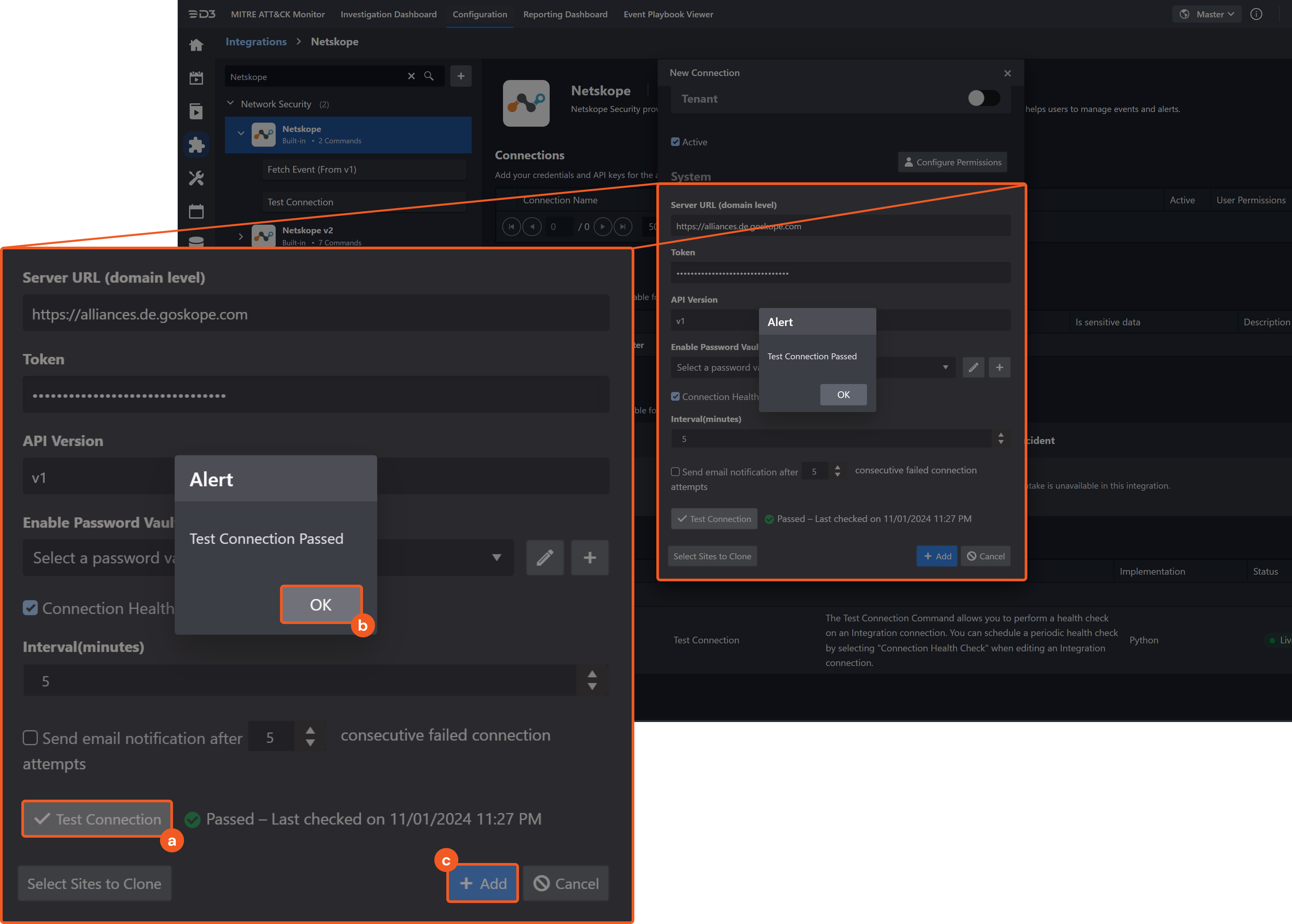Open Reporting Dashboard tab

click(x=565, y=14)
